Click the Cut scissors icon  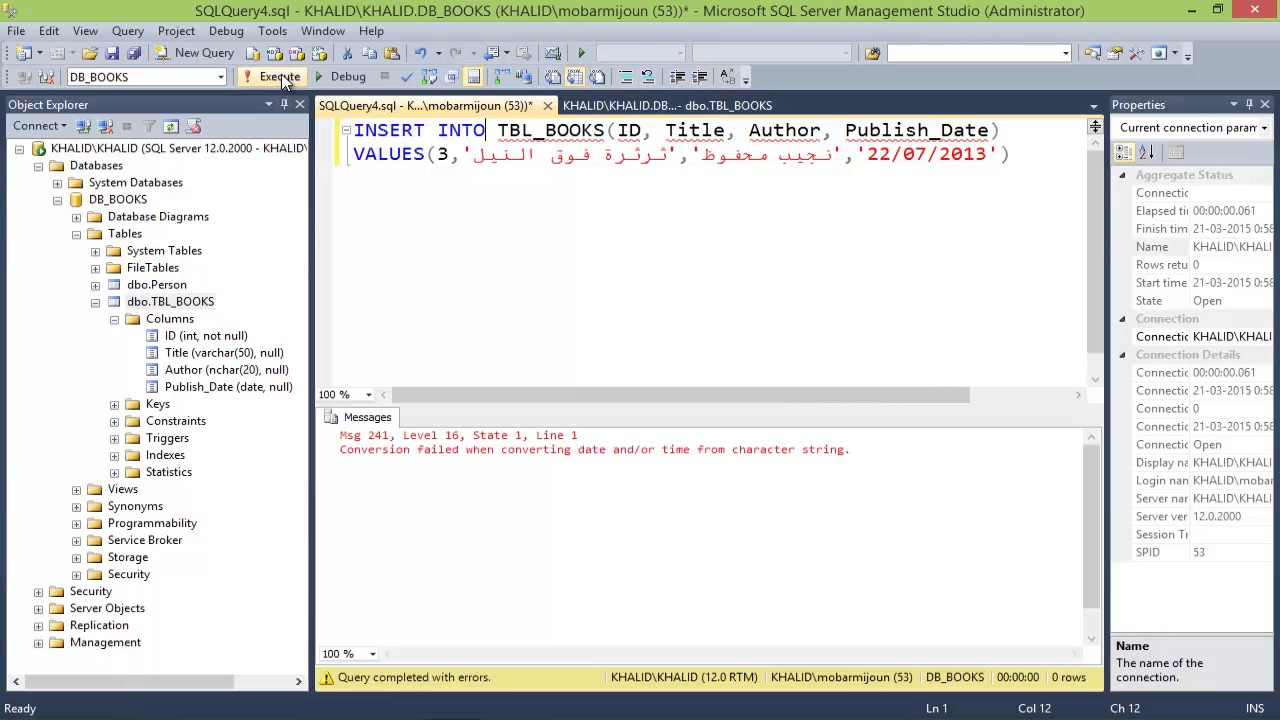pyautogui.click(x=347, y=53)
